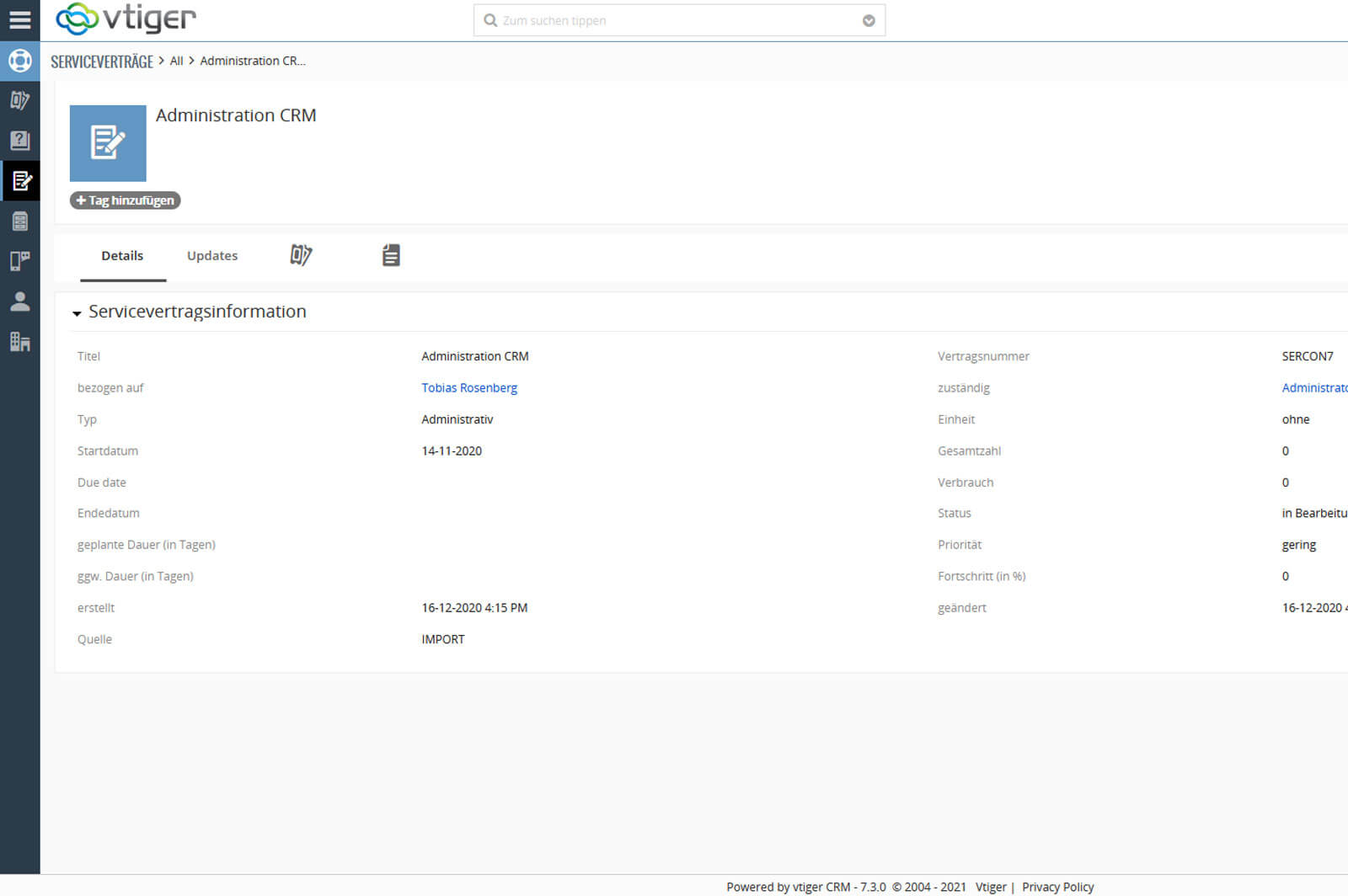Screen dimensions: 1348x896
Task: Click the Tag hinzufügen button
Action: (x=125, y=200)
